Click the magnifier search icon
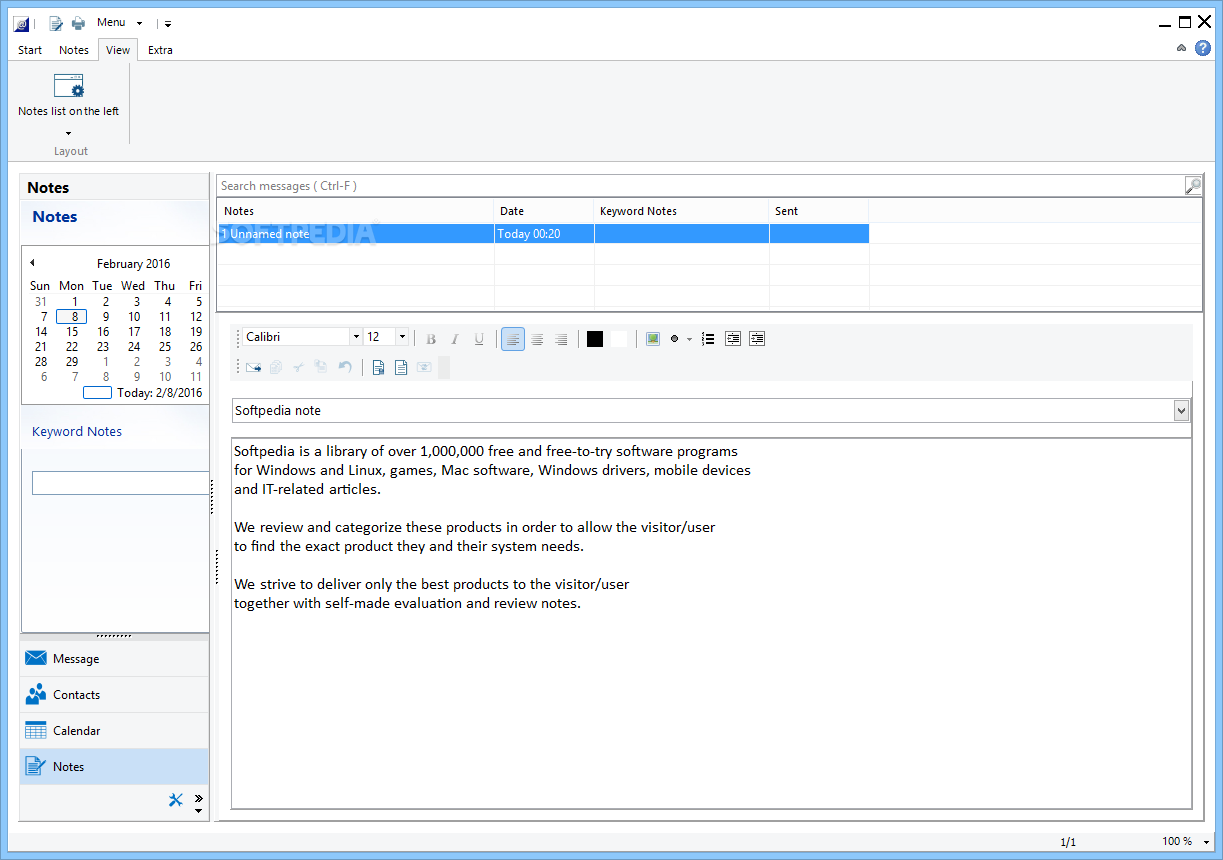 point(1193,185)
